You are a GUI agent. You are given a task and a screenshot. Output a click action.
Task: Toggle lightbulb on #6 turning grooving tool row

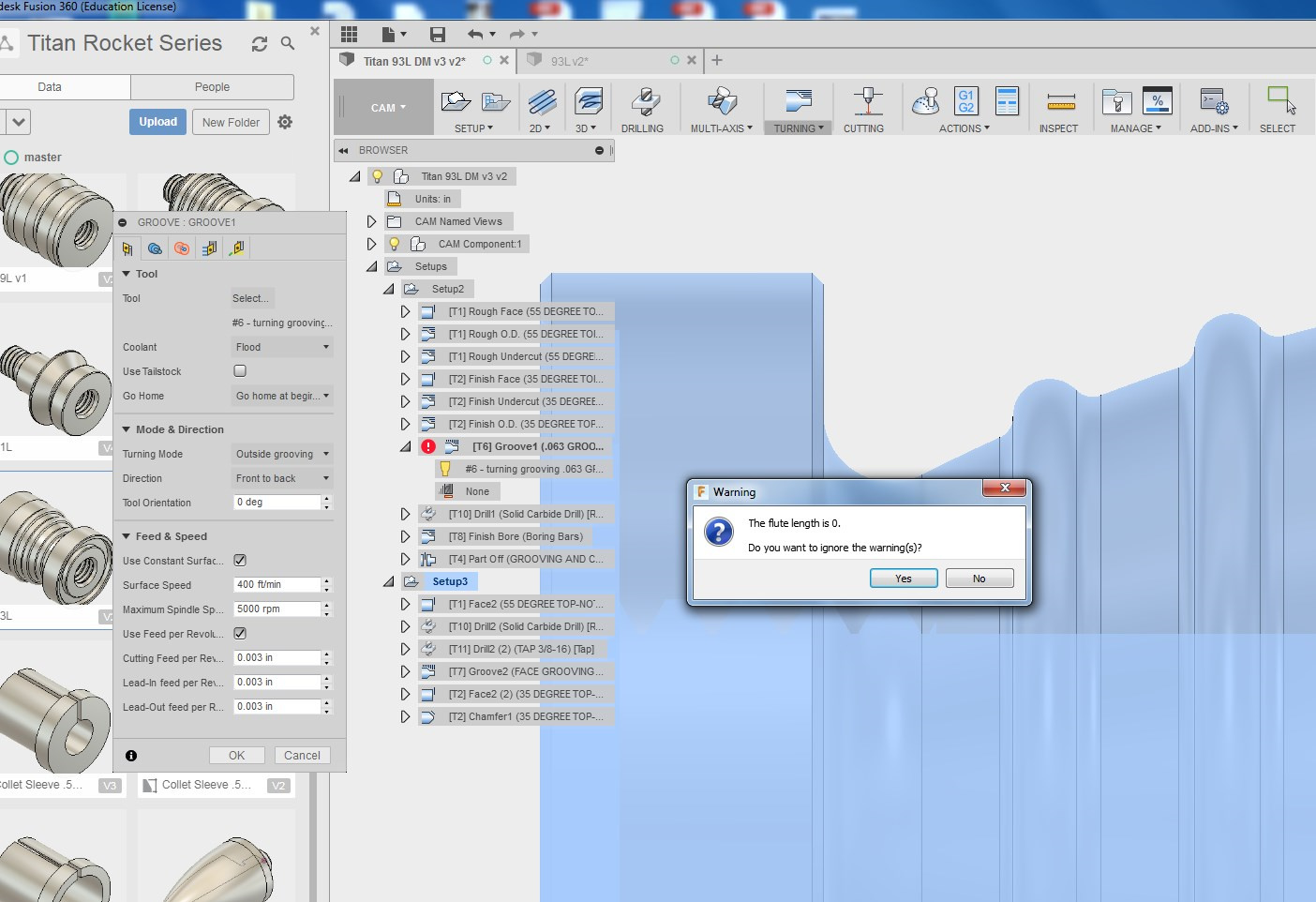445,469
